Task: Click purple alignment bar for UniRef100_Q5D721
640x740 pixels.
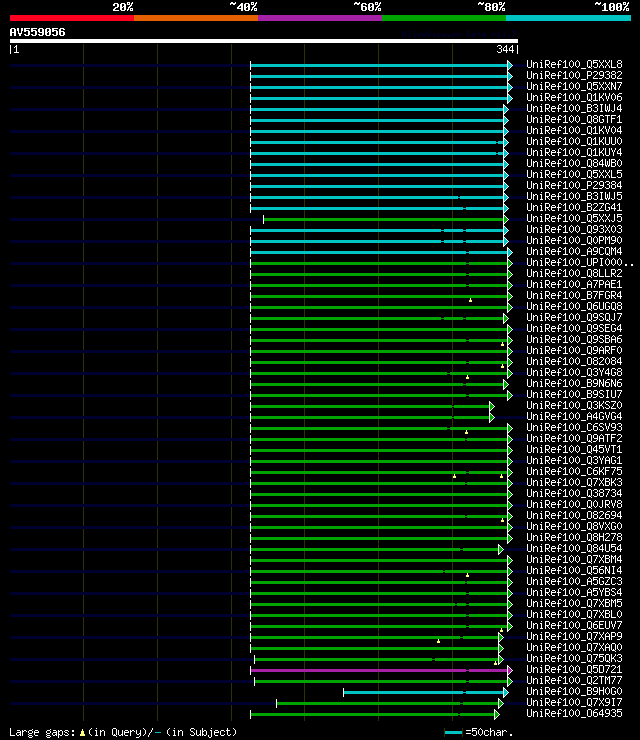Action: [x=381, y=670]
